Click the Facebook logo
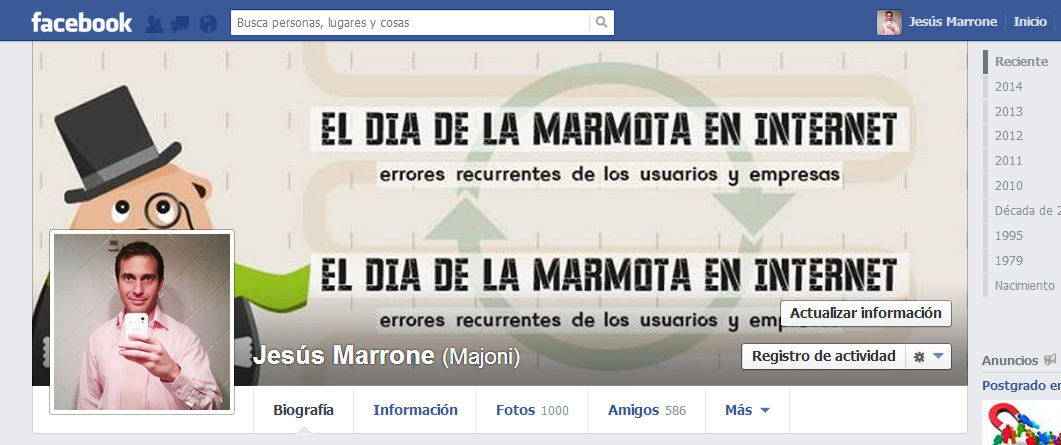 [x=81, y=23]
